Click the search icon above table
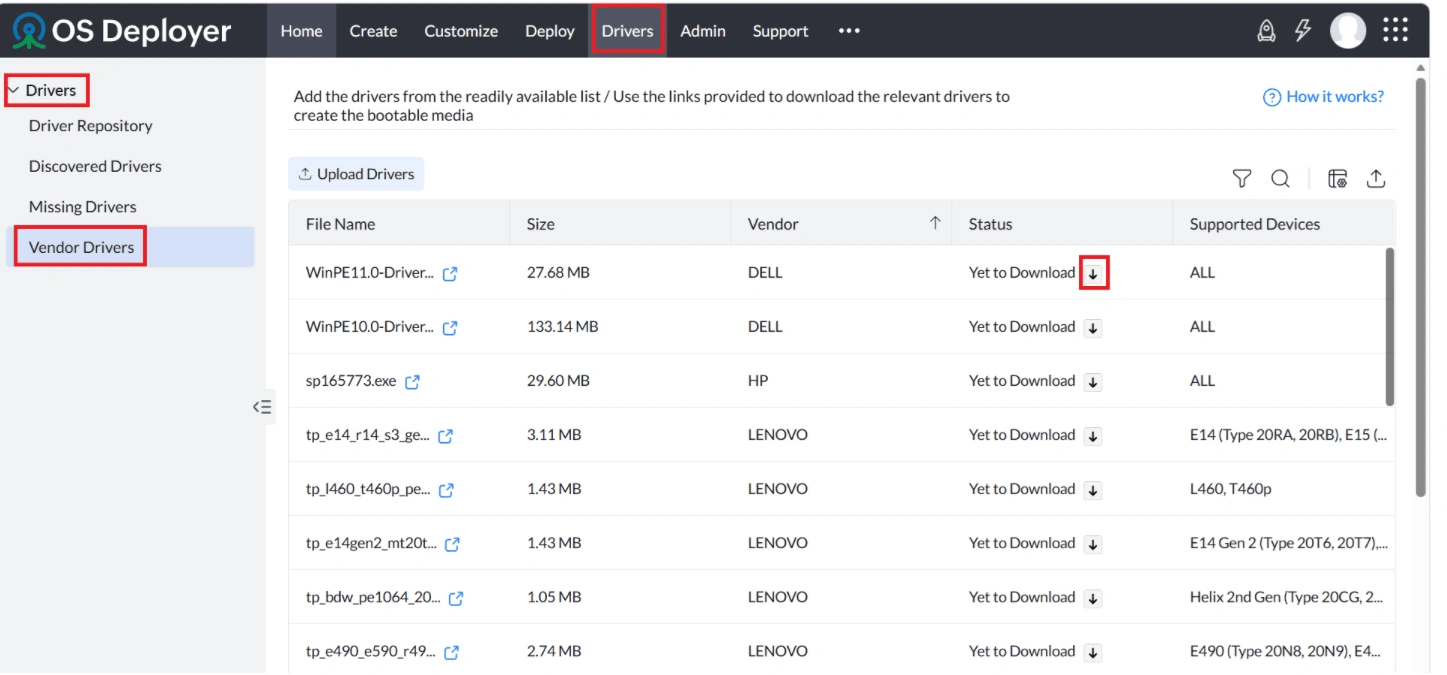 click(1280, 179)
